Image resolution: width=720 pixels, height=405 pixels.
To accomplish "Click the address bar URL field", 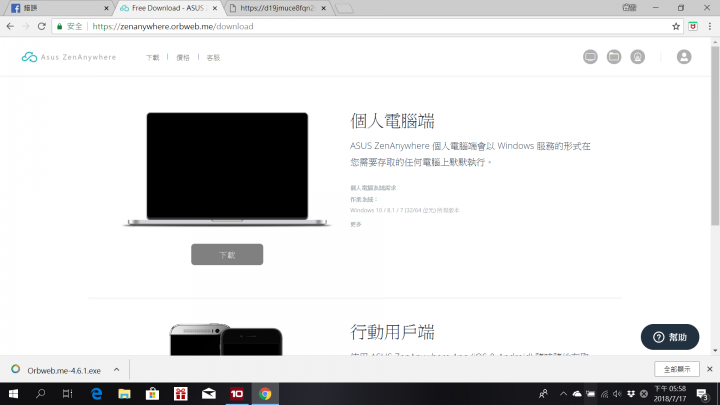I will coord(367,26).
